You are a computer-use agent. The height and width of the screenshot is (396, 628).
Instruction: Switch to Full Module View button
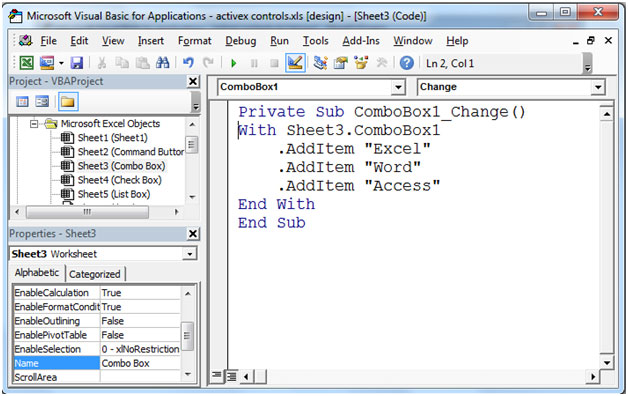coord(231,376)
